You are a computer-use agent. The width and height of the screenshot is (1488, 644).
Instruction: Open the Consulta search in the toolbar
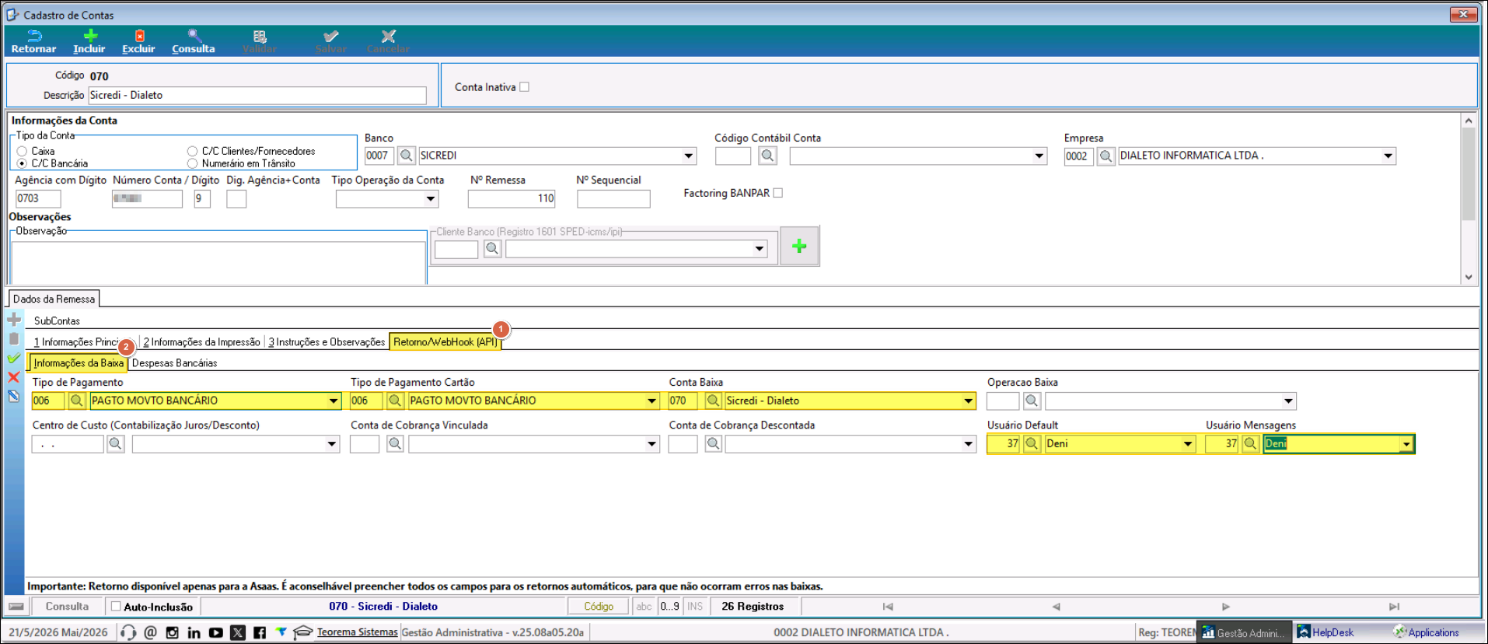pos(193,41)
